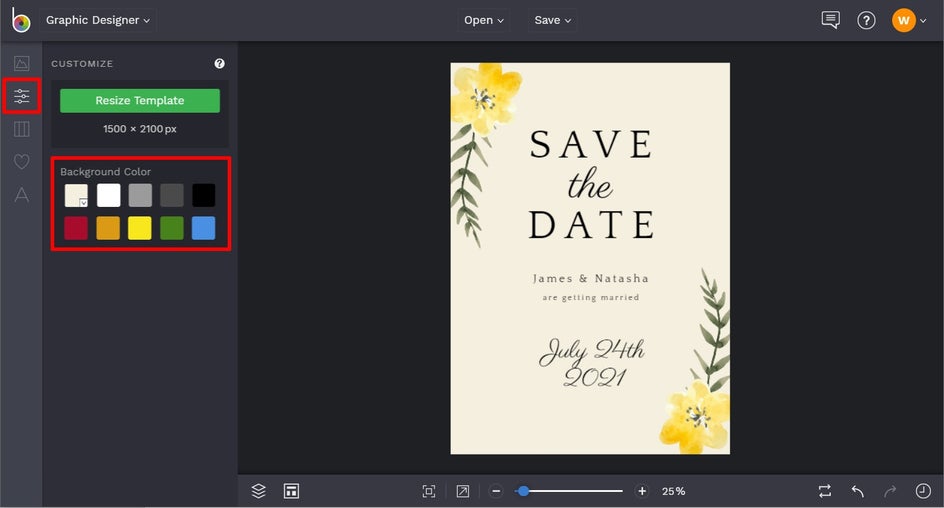The height and width of the screenshot is (508, 944).
Task: Expand the Graphic Designer dropdown
Action: [x=98, y=20]
